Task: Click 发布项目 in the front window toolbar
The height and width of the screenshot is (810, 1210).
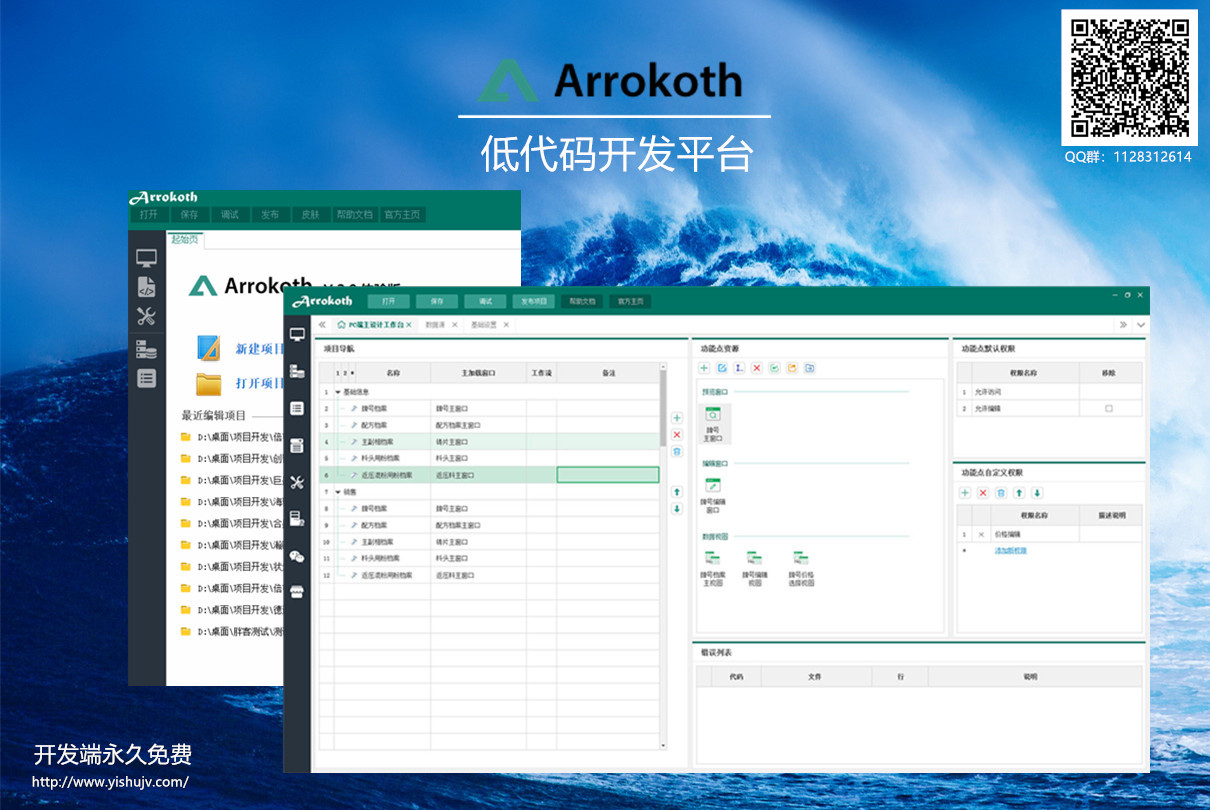Action: point(534,301)
